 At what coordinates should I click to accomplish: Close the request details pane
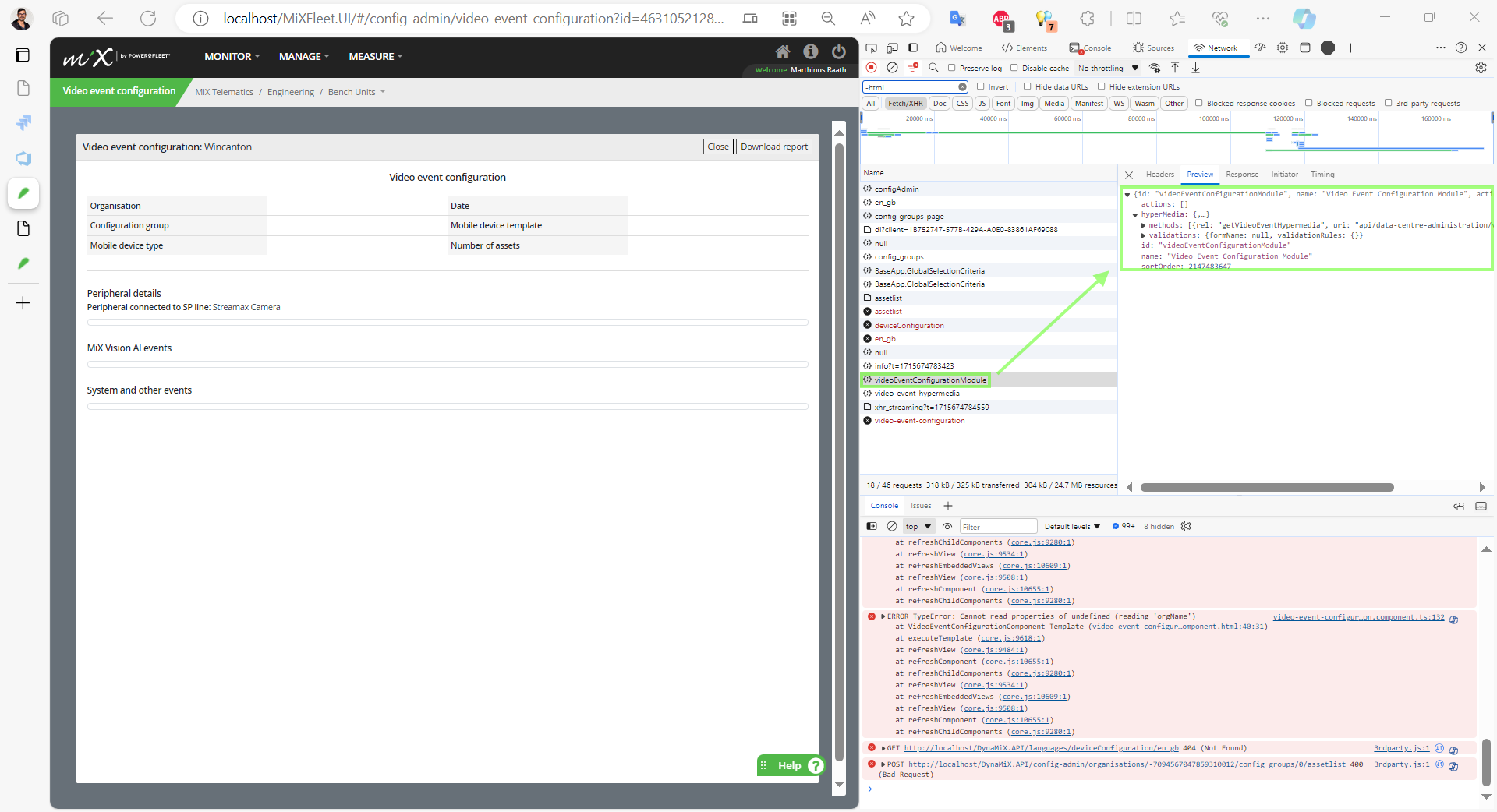coord(1129,175)
